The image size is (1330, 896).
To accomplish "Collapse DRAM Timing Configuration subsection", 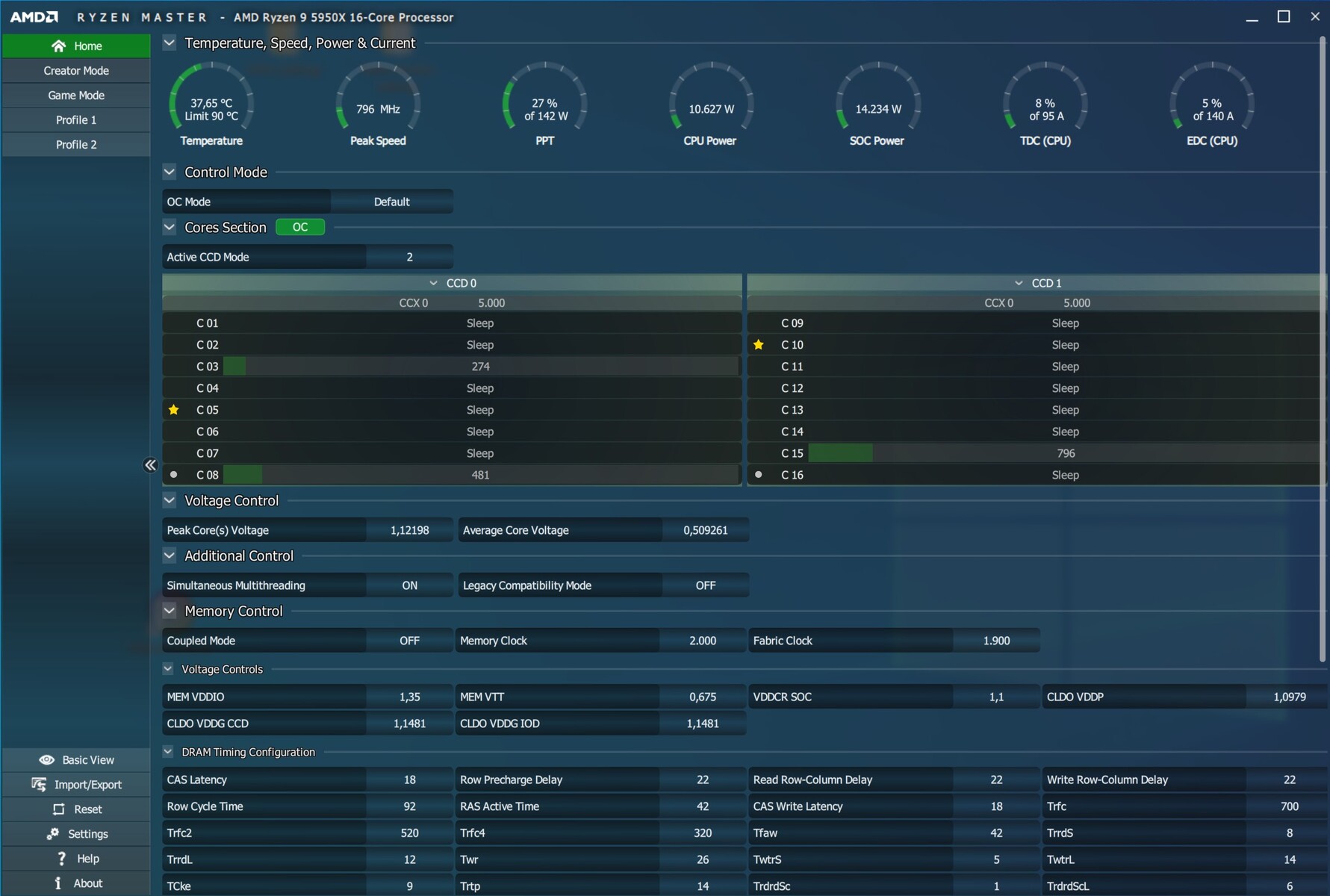I will (x=168, y=752).
